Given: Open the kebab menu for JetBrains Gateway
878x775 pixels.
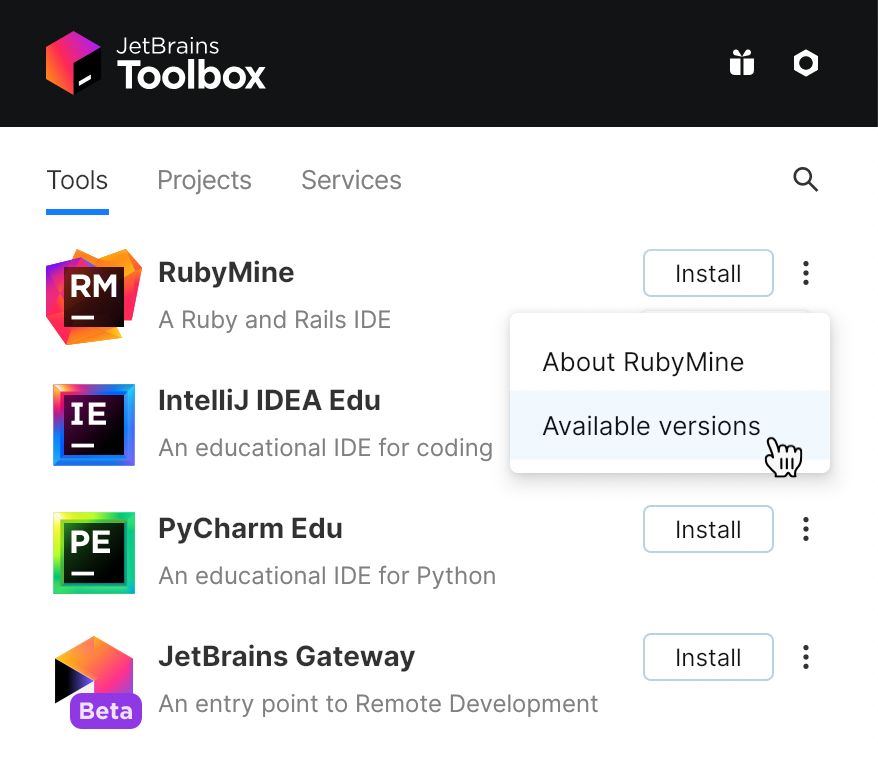Looking at the screenshot, I should tap(806, 657).
